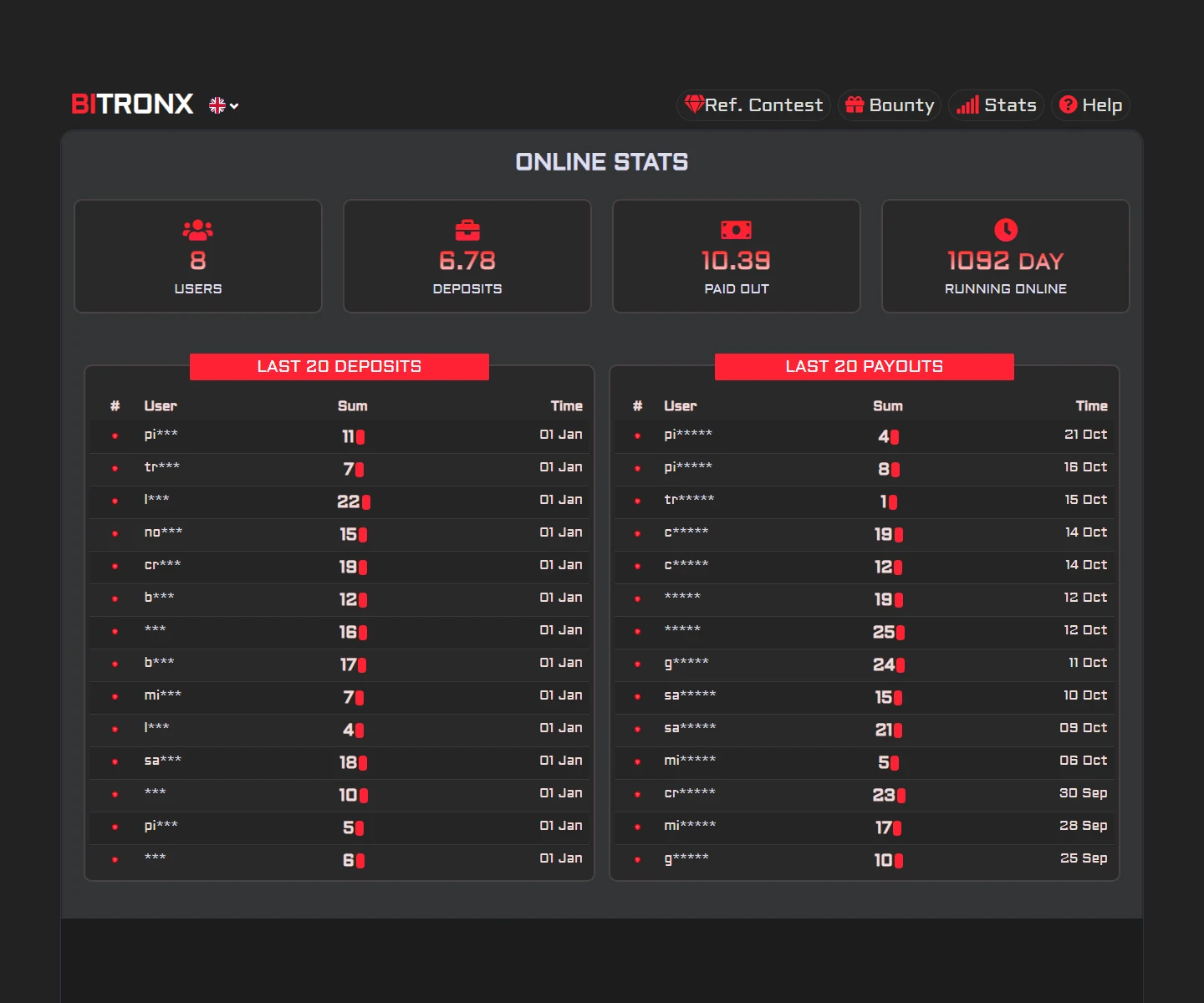Open the Ref. Contest page
Screen dimensions: 1204x1003
click(x=753, y=105)
